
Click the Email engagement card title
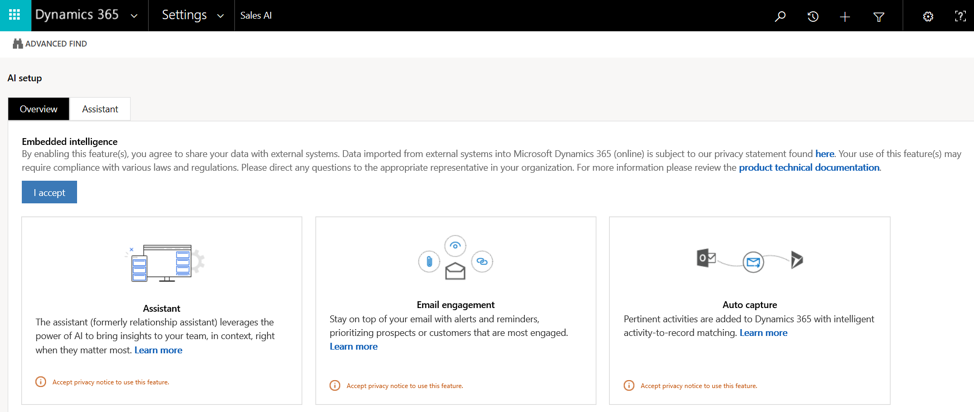pyautogui.click(x=456, y=304)
